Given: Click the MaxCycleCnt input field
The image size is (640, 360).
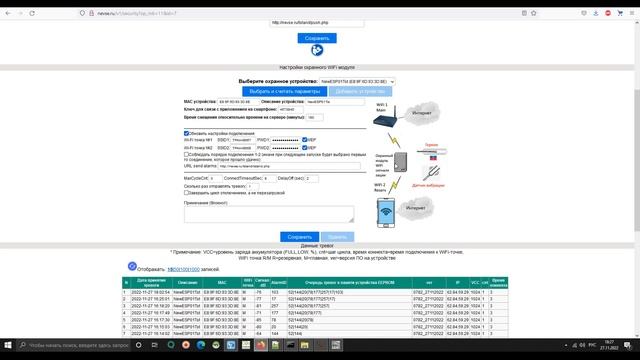Looking at the screenshot, I should click(216, 178).
